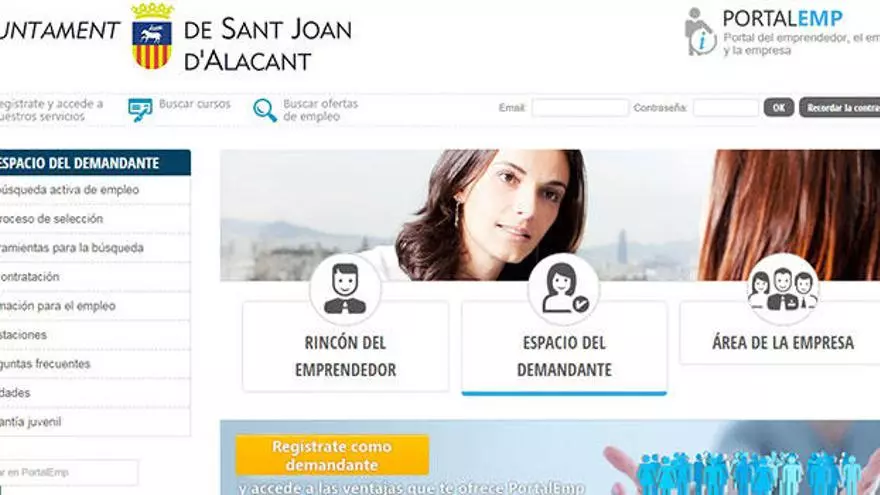Viewport: 880px width, 495px height.
Task: Click the PortalEmp info figure logo
Action: 700,31
